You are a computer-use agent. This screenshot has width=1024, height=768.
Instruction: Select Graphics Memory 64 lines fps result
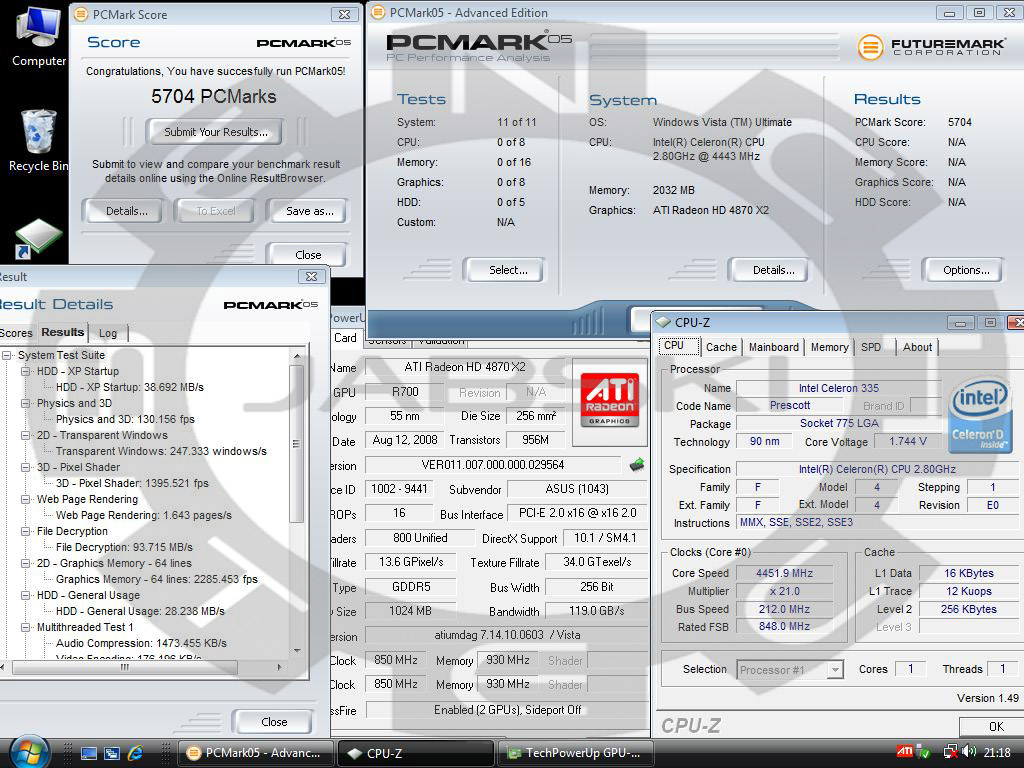click(157, 579)
